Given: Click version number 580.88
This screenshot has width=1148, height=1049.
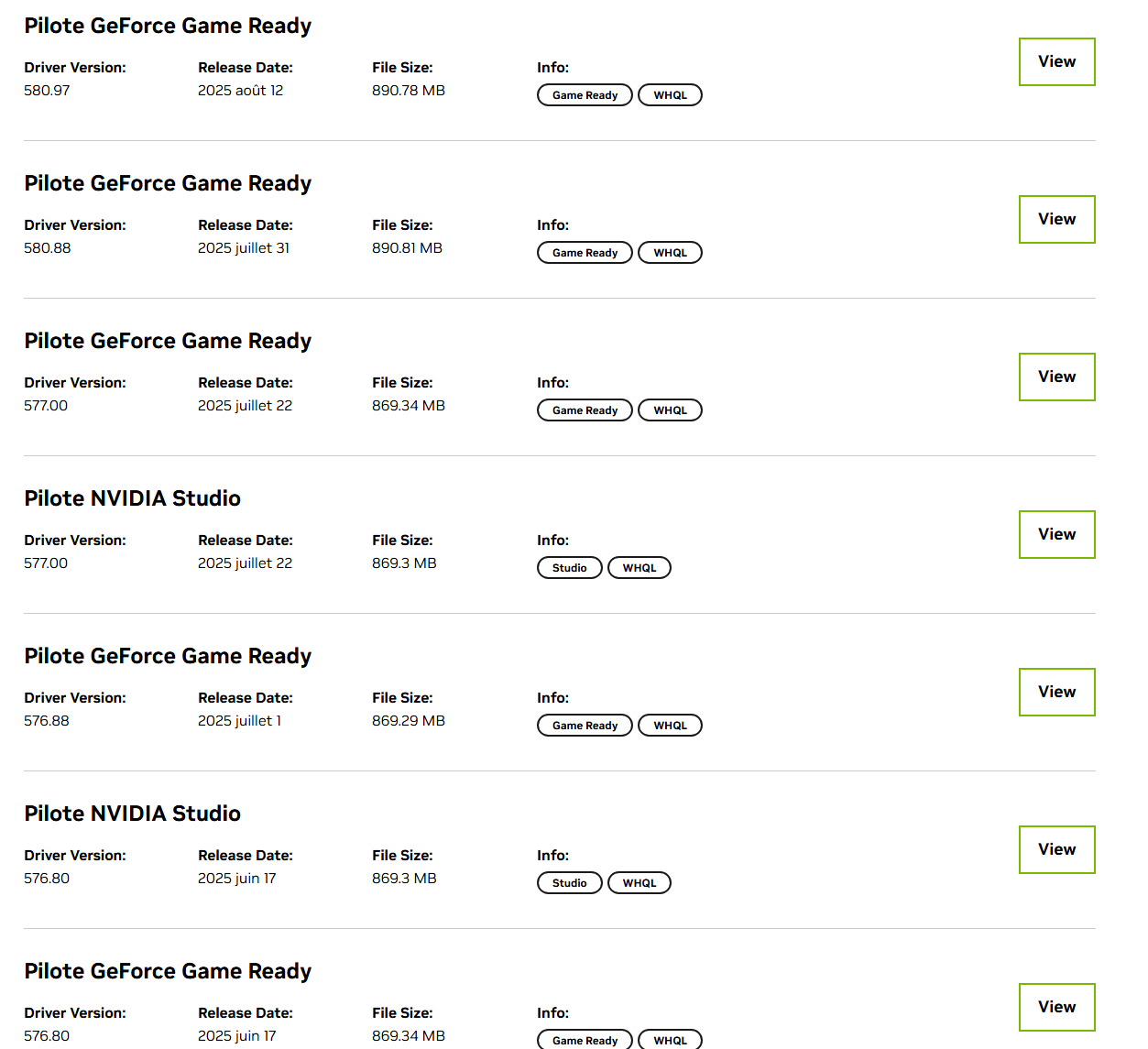Looking at the screenshot, I should coord(48,248).
